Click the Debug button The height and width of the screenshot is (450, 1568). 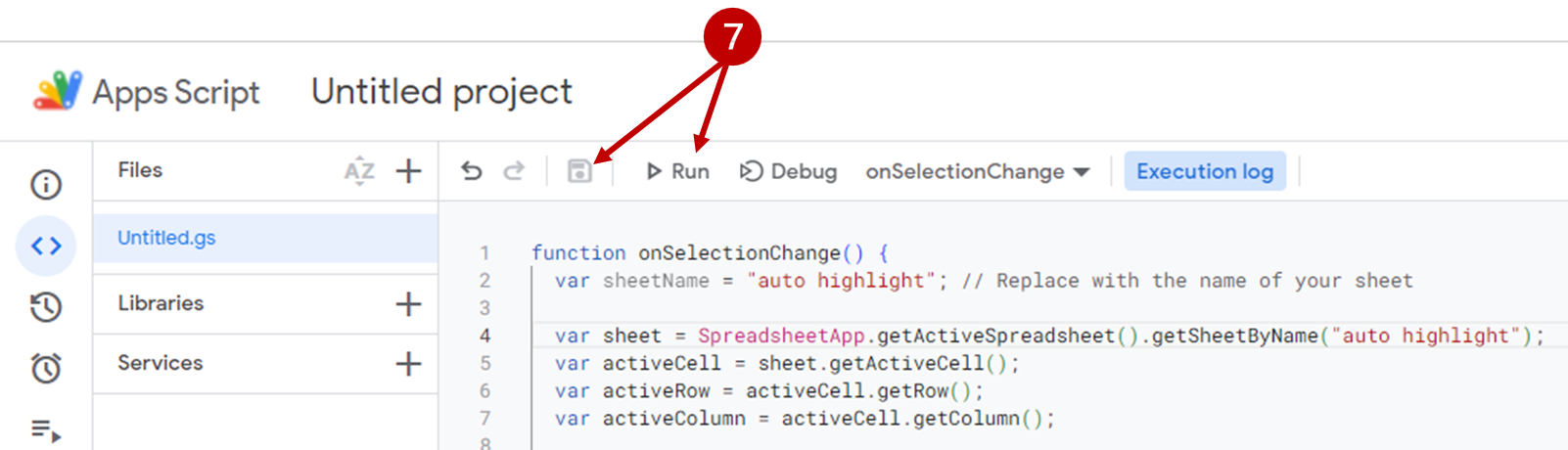[x=789, y=171]
